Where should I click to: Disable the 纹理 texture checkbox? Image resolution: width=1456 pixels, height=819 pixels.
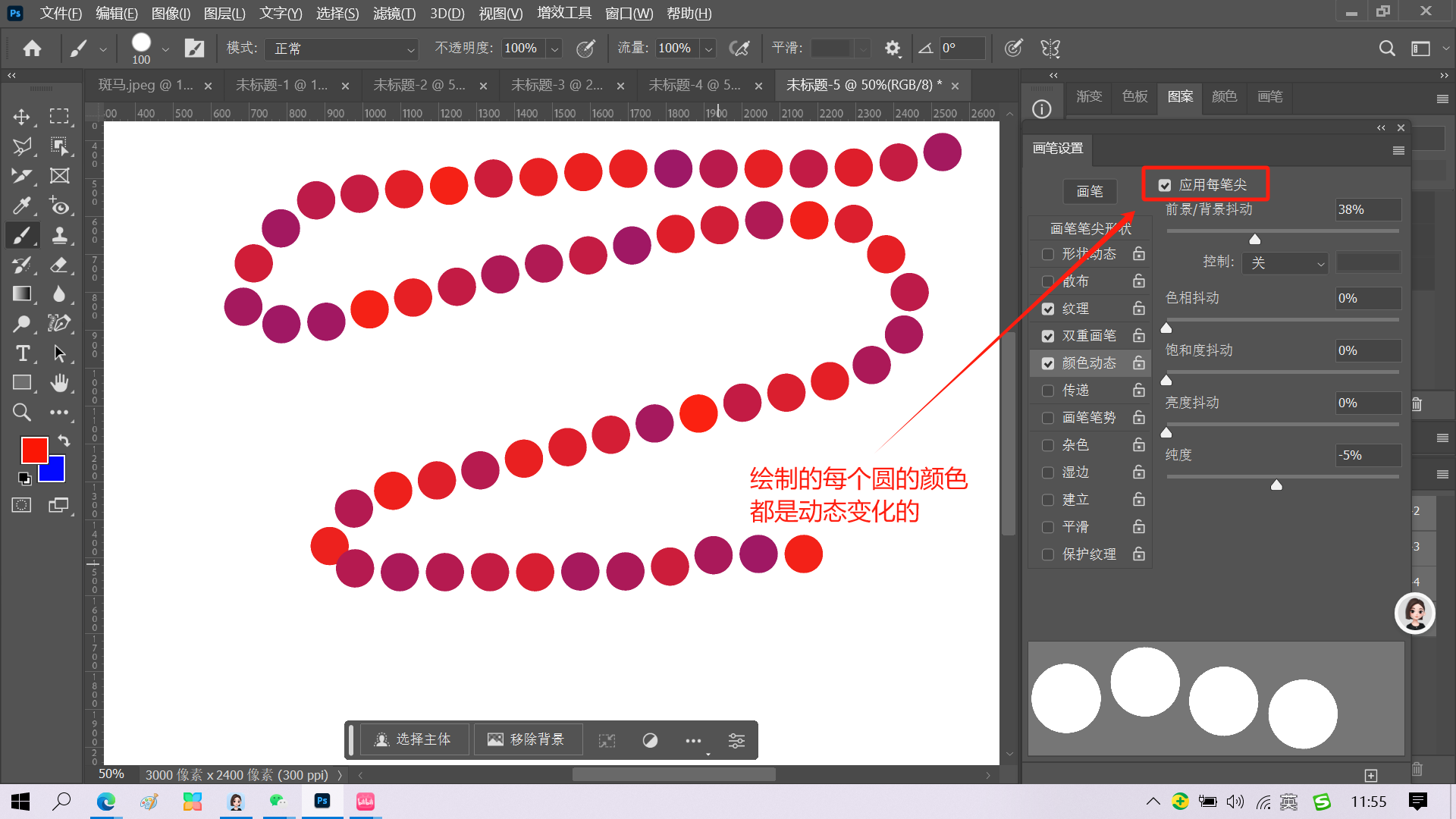1048,309
